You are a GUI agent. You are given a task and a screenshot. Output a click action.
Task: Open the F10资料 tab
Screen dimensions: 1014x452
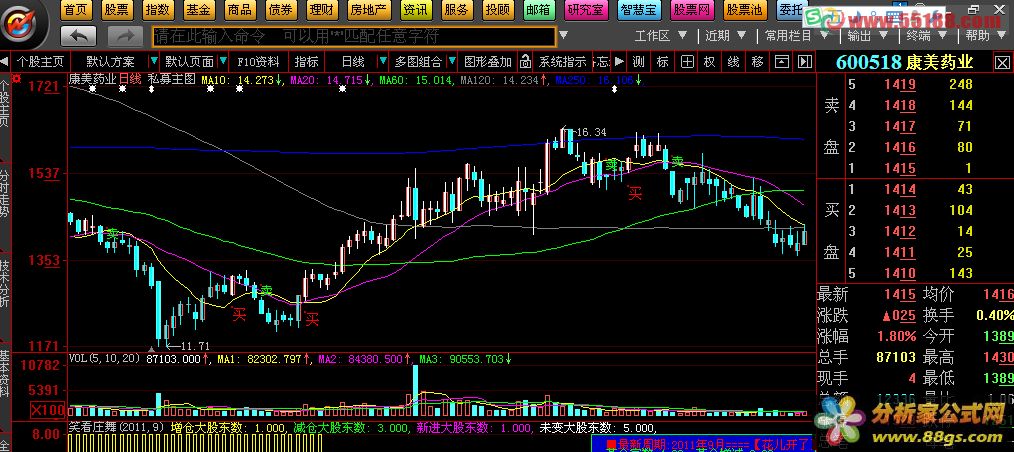(258, 62)
